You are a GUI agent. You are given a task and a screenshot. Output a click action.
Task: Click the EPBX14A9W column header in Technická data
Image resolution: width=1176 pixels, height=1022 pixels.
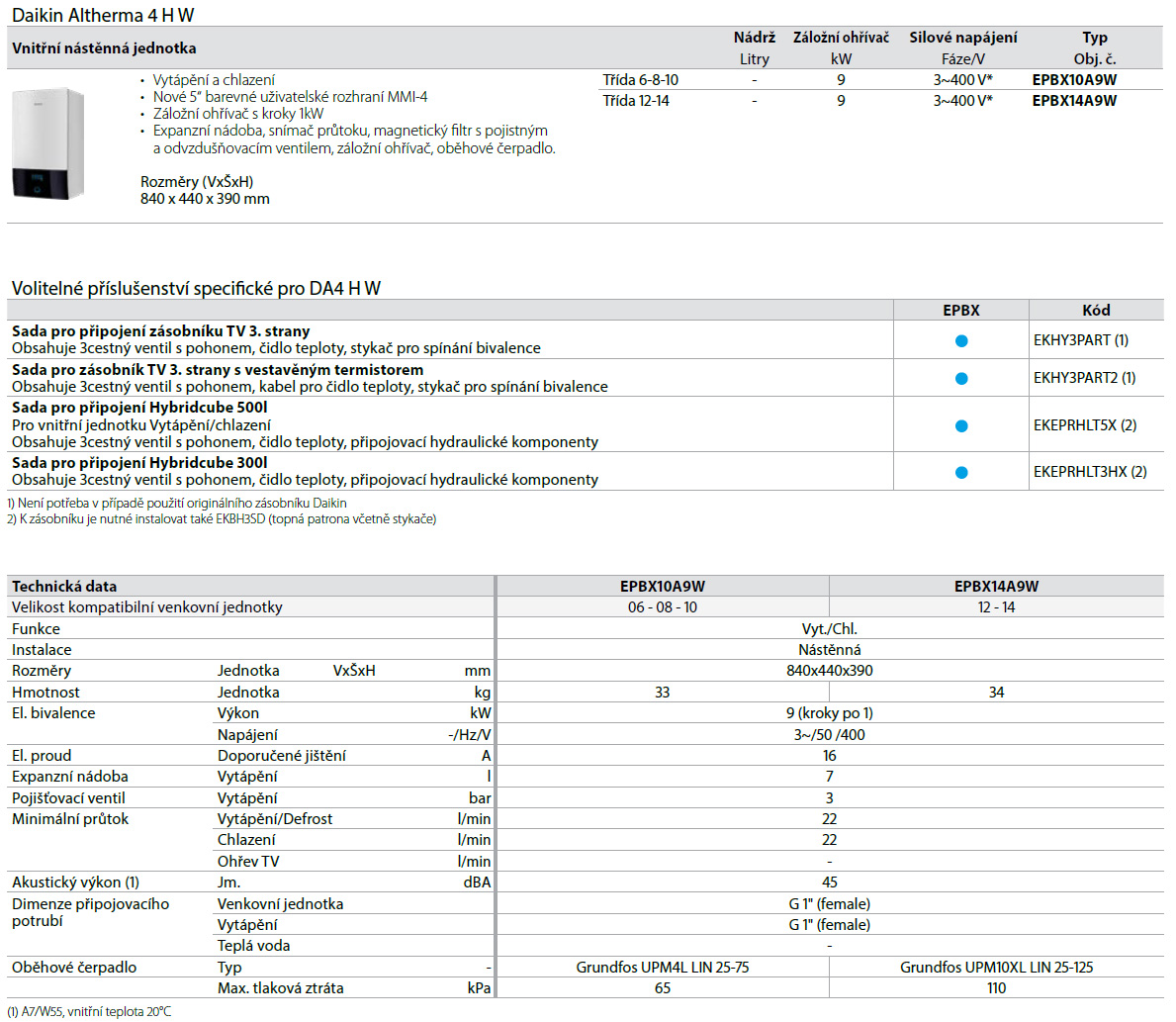[996, 586]
